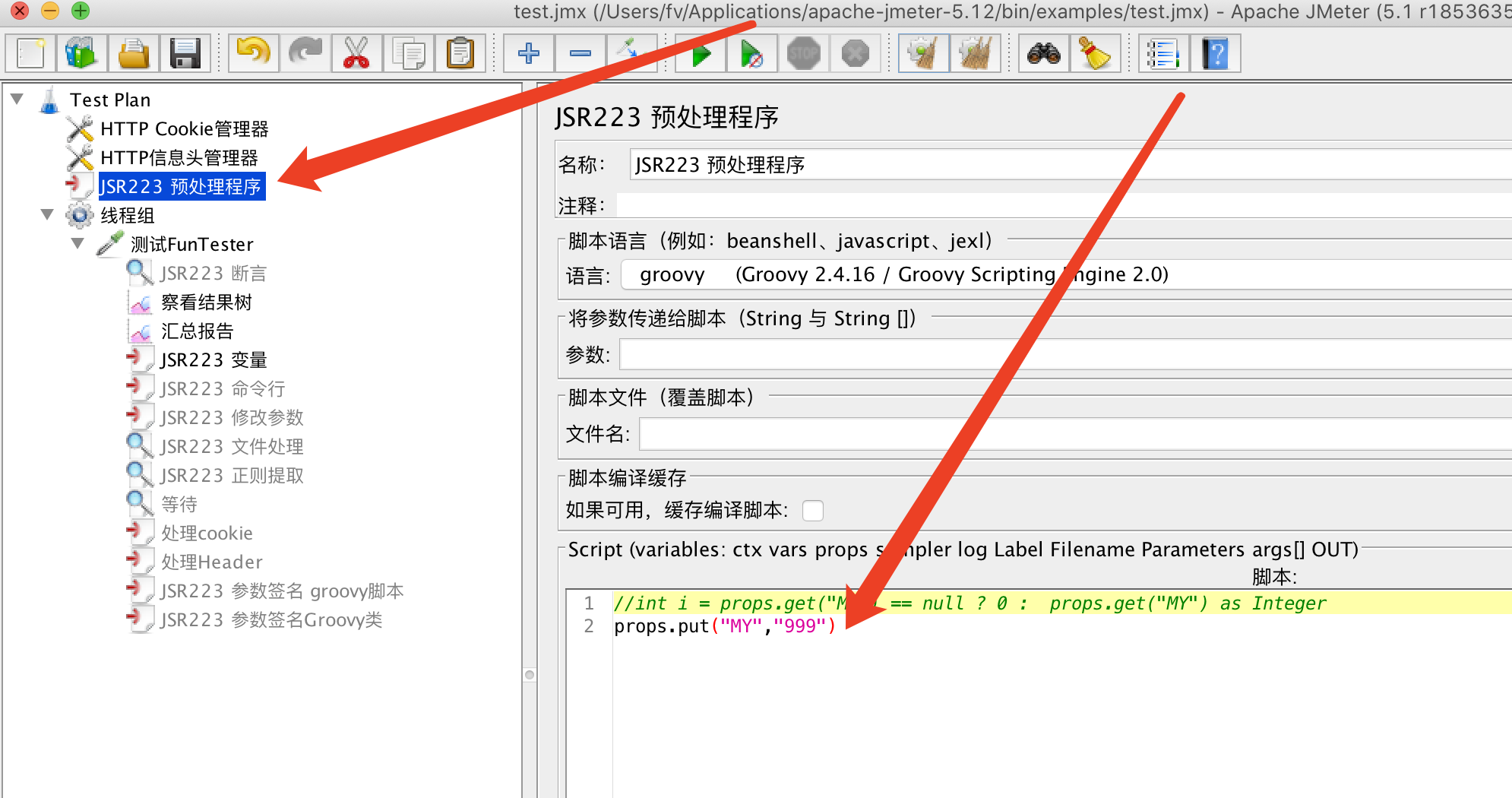
Task: Click the 注释 comment field
Action: [x=1064, y=205]
